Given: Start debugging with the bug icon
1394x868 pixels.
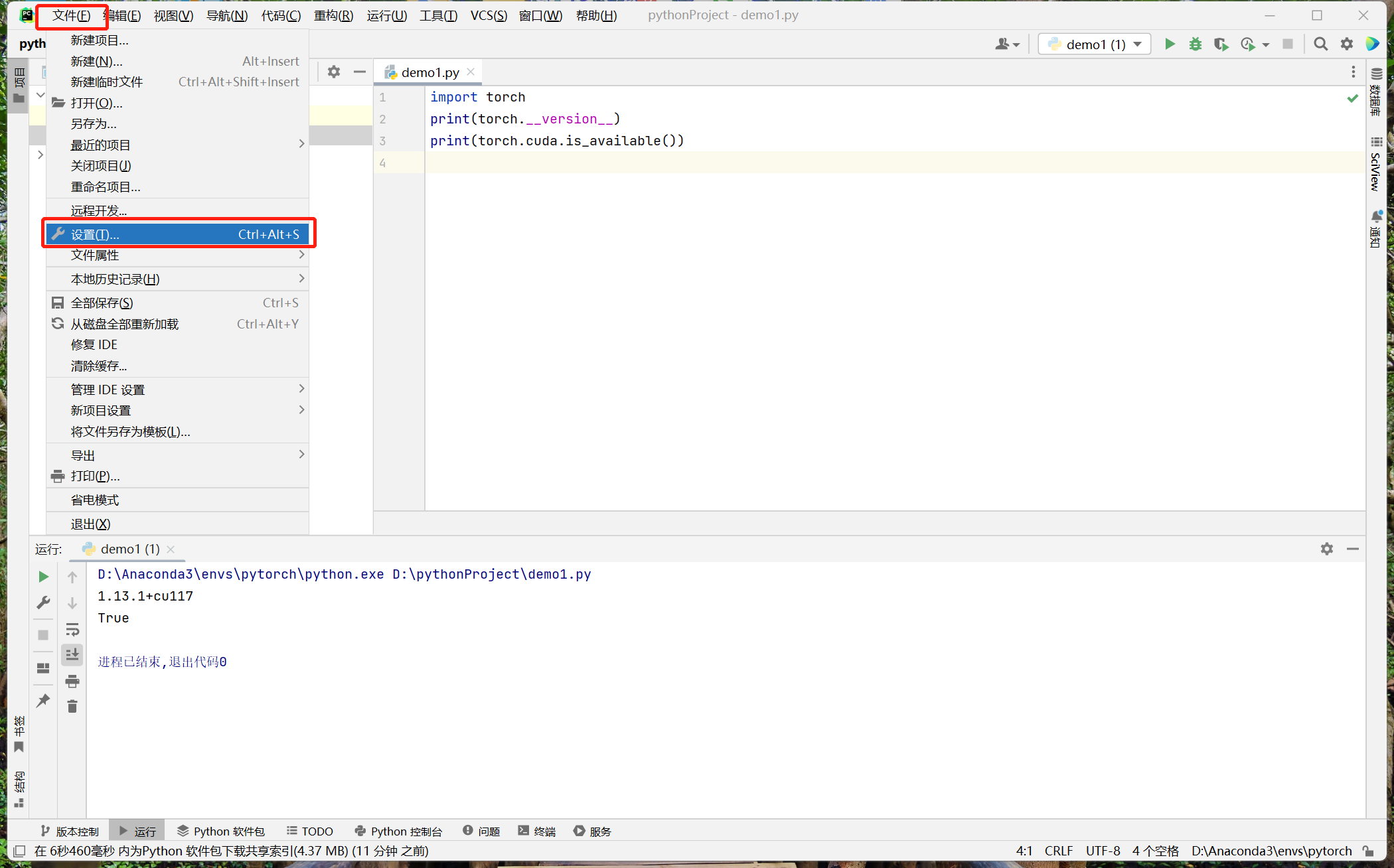Looking at the screenshot, I should point(1195,44).
